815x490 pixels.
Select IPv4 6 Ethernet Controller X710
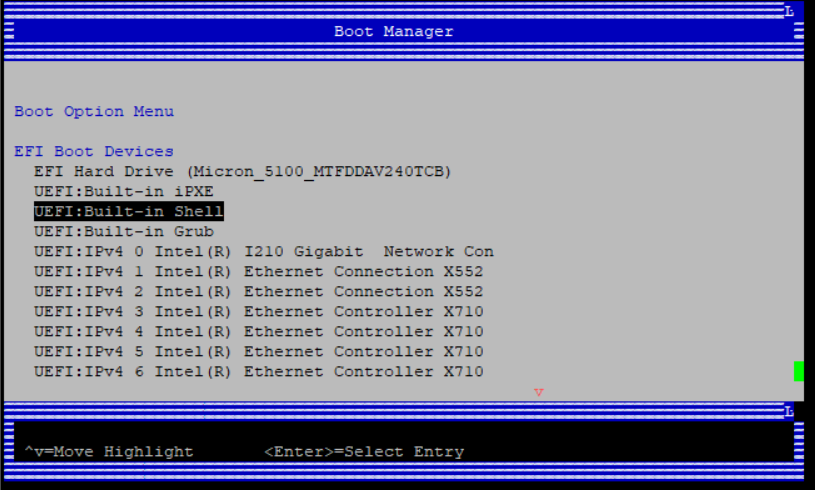258,372
